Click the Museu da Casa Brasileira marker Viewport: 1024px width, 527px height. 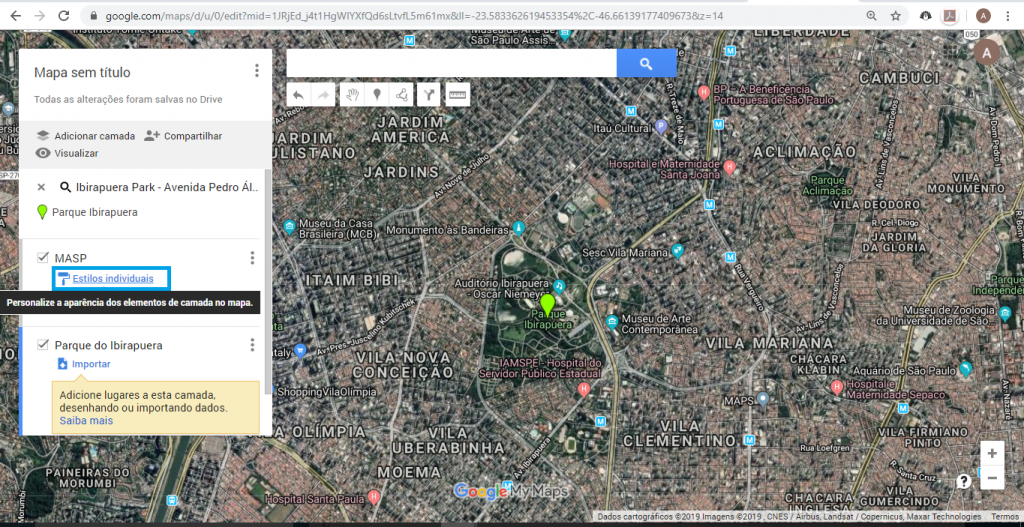[290, 227]
